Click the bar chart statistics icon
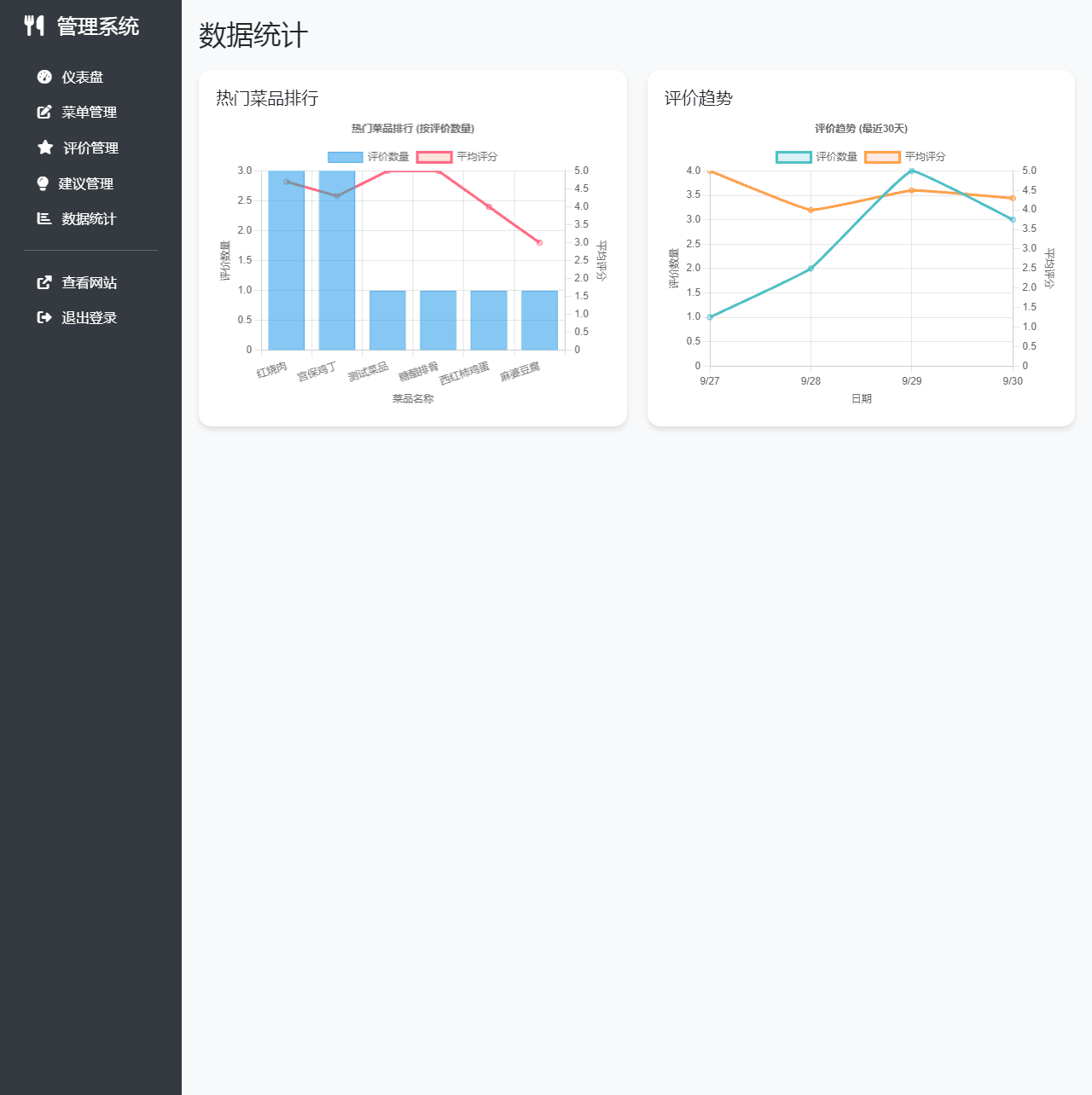 coord(44,218)
